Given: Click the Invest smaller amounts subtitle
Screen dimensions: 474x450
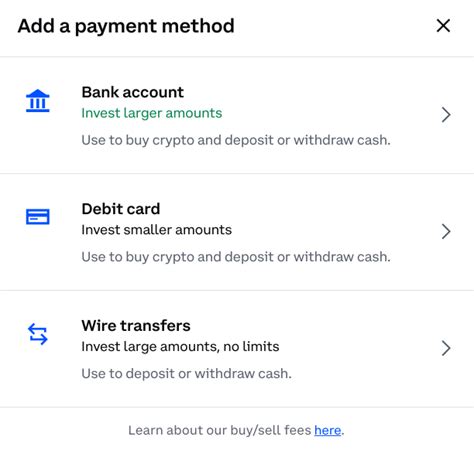Looking at the screenshot, I should [157, 230].
